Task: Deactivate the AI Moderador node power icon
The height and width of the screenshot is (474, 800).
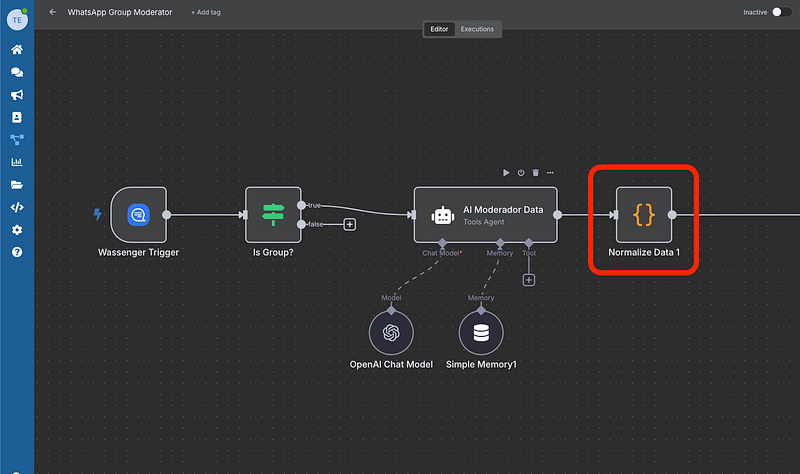Action: tap(521, 173)
